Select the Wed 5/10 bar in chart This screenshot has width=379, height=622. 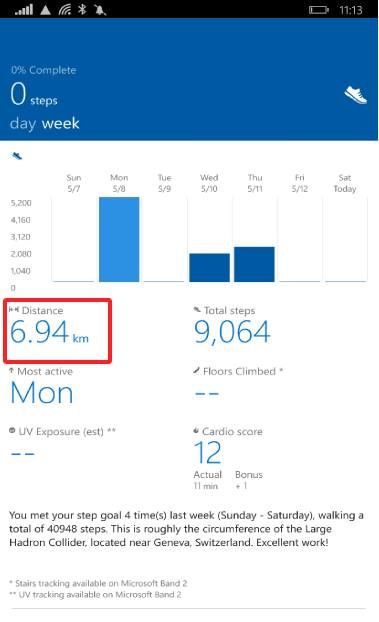point(209,267)
